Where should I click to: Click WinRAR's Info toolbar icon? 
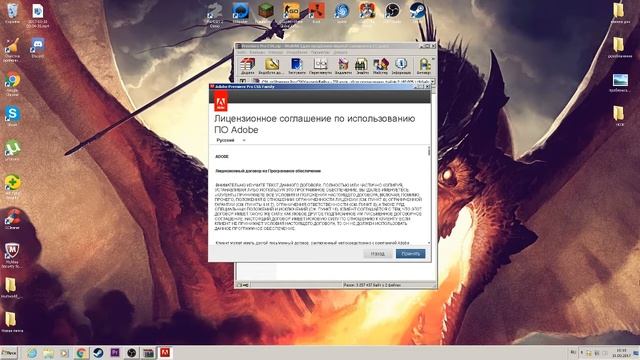(401, 66)
